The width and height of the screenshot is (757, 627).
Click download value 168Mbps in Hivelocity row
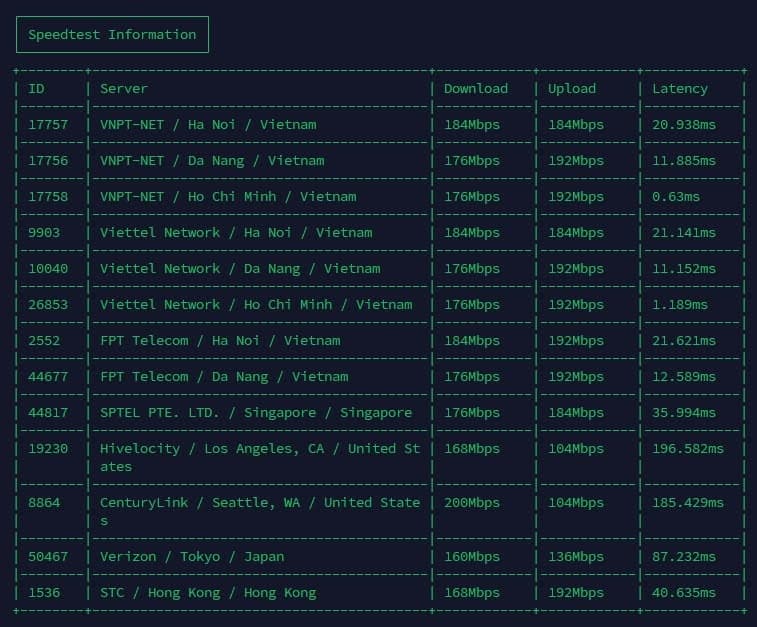pyautogui.click(x=472, y=449)
